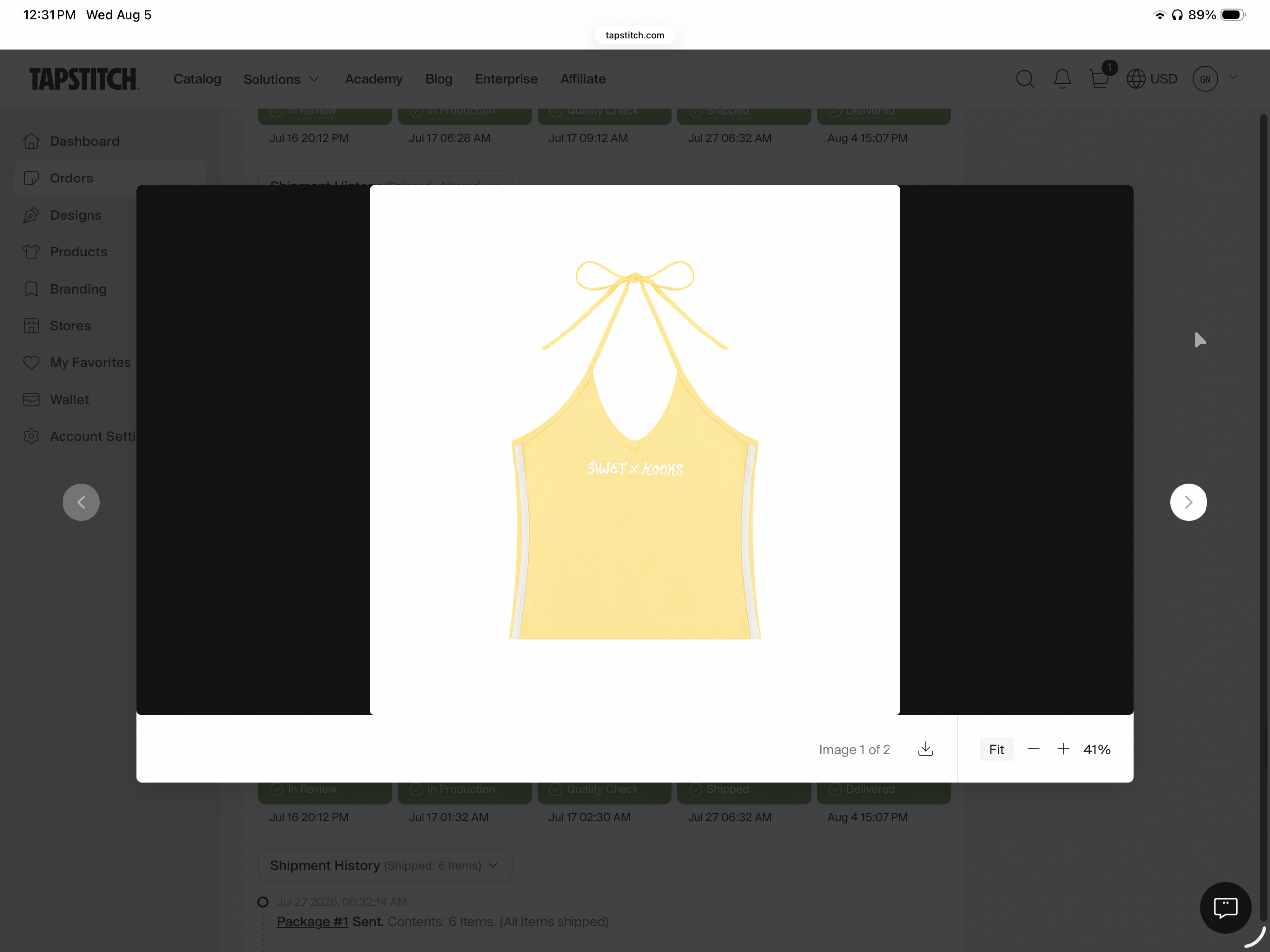Click the lower Shipped status badge
The width and height of the screenshot is (1270, 952).
coord(744,792)
